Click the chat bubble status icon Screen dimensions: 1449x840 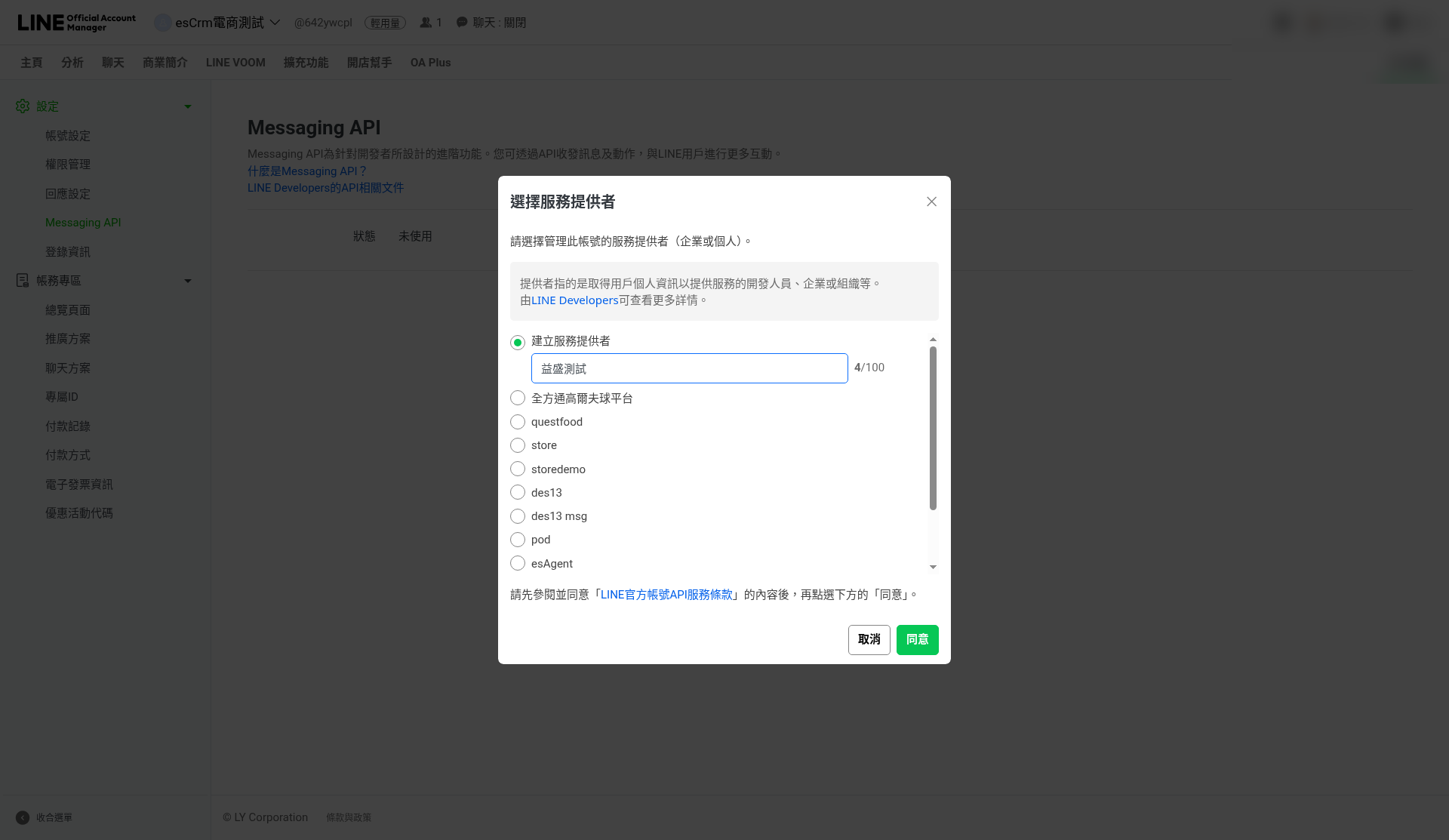462,23
